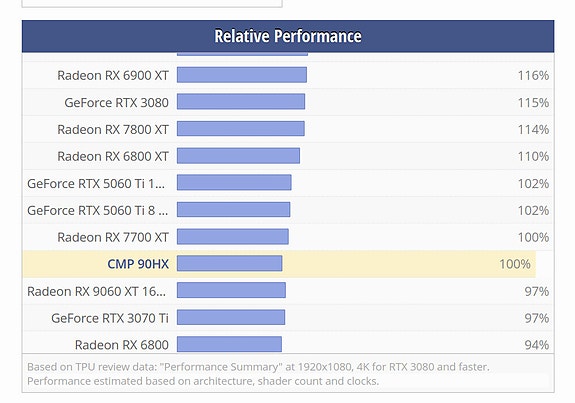Viewport: 575px width, 403px height.
Task: Click the GeForce RTX 5060 Ti 8 ... label
Action: (x=98, y=210)
